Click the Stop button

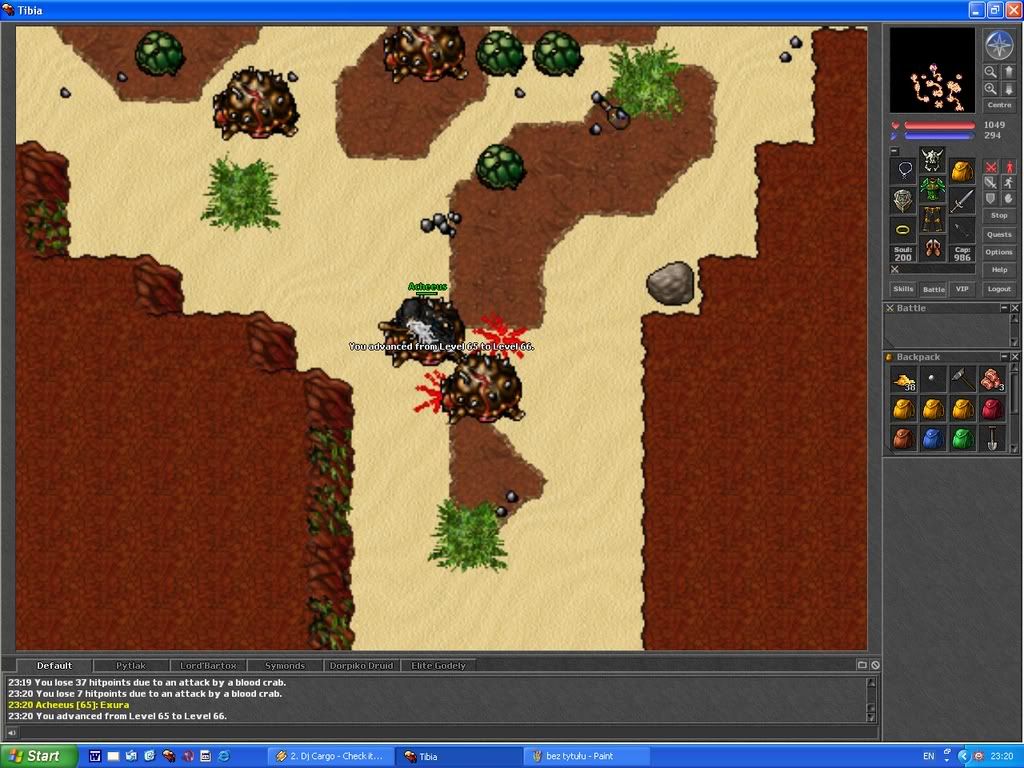pyautogui.click(x=999, y=216)
